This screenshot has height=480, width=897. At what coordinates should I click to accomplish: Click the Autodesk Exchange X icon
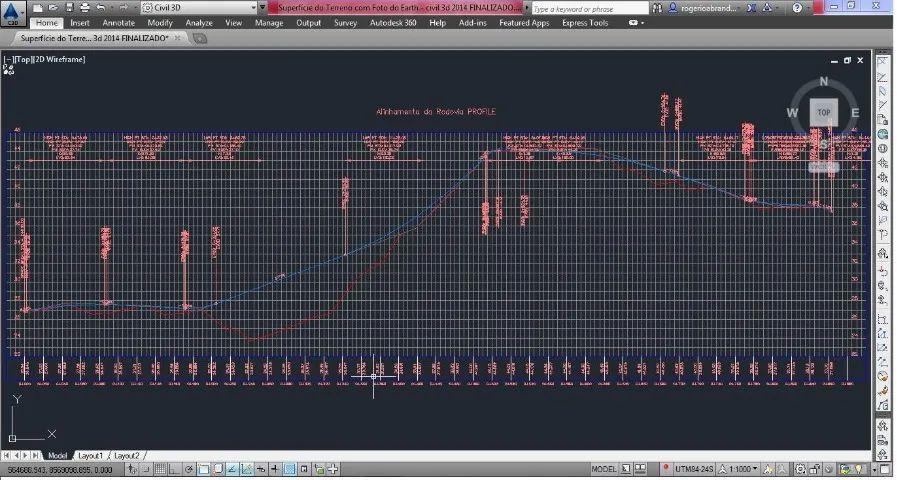click(752, 8)
